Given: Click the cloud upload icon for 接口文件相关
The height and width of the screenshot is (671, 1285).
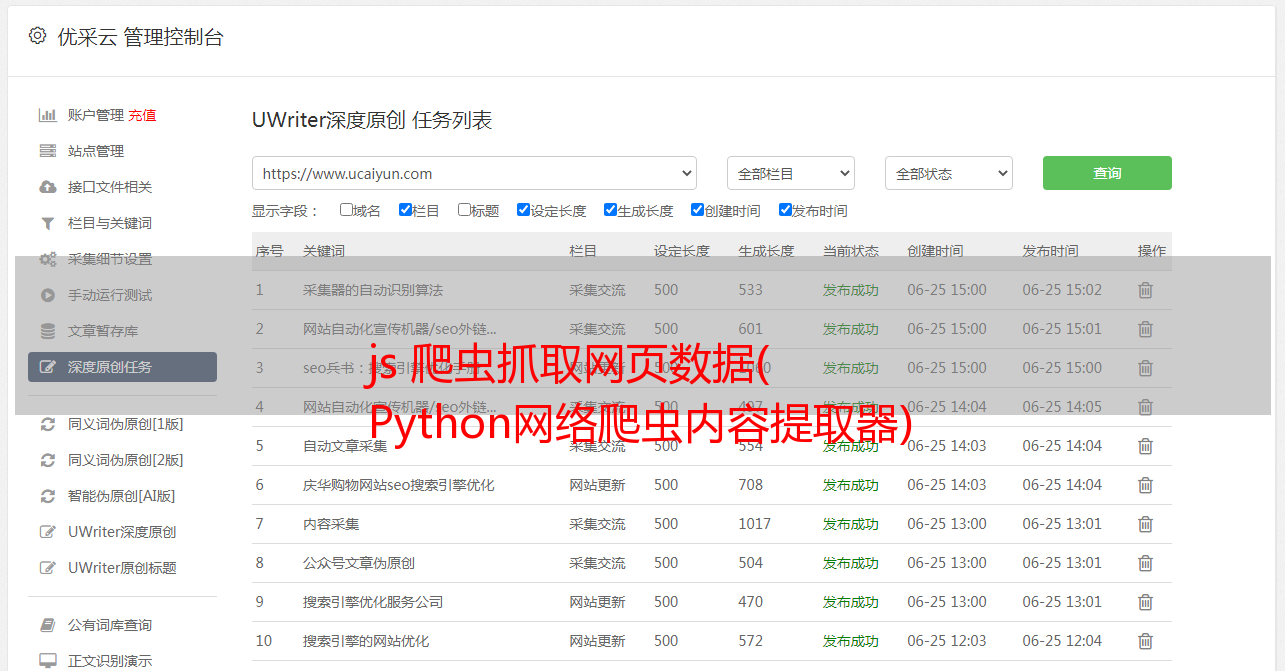Looking at the screenshot, I should [47, 187].
